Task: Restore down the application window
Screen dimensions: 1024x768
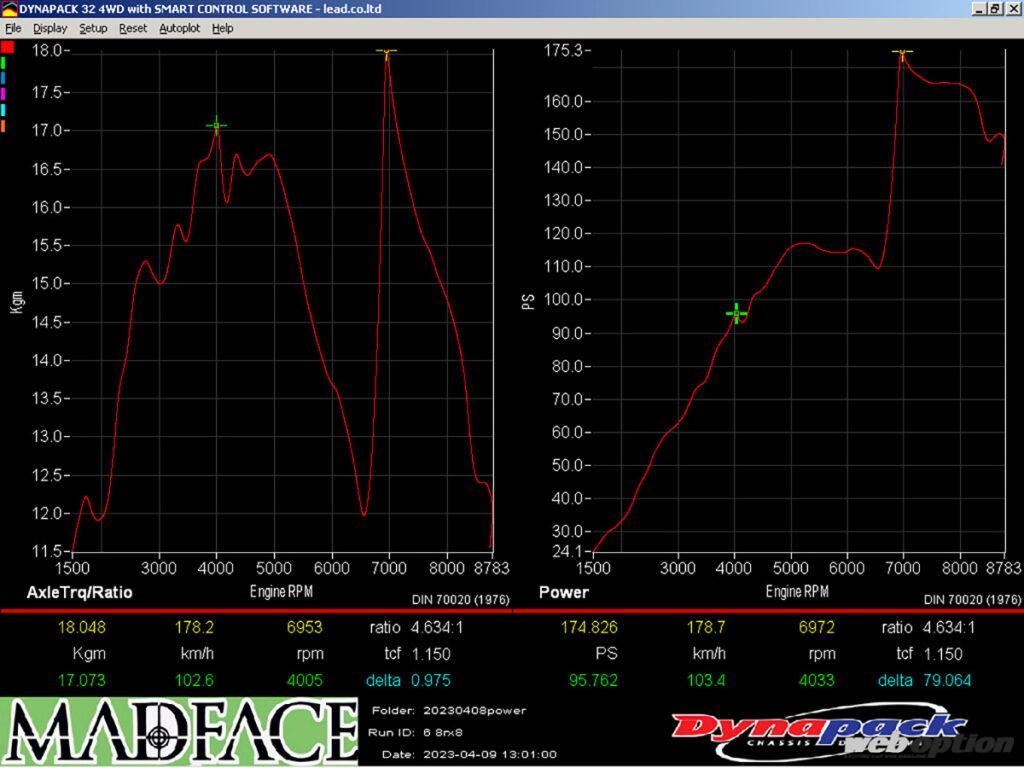Action: (994, 8)
